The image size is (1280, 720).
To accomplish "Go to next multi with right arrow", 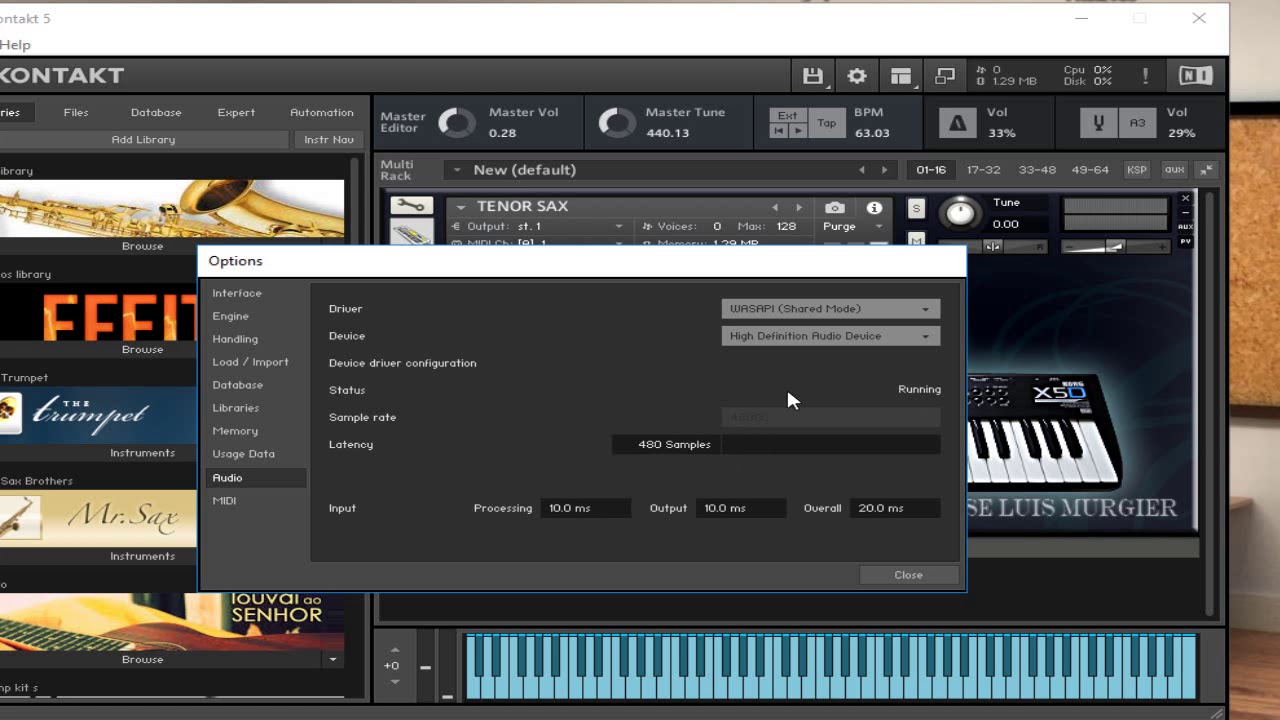I will pos(884,170).
